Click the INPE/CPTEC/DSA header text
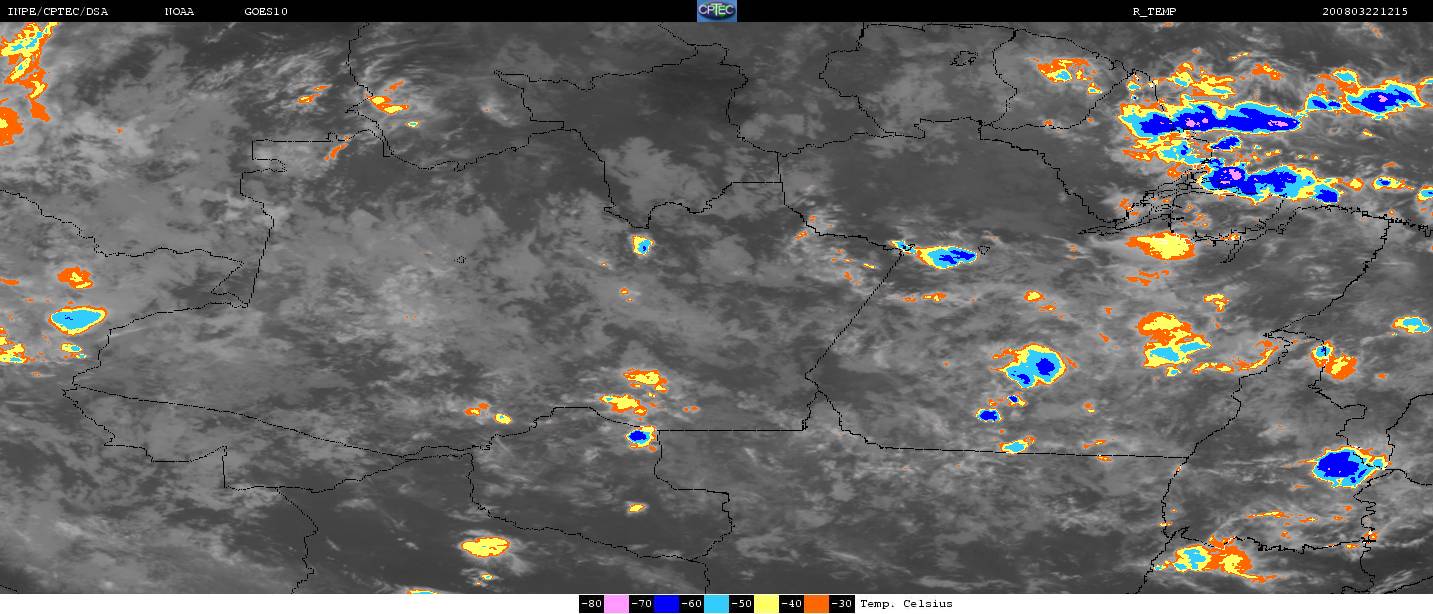Viewport: 1433px width, 614px height. click(57, 12)
